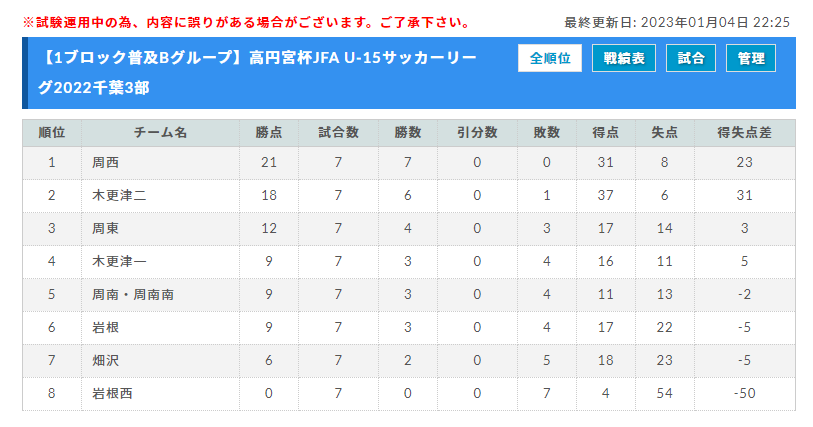Select the 試合数 column header
813x427 pixels.
point(338,133)
